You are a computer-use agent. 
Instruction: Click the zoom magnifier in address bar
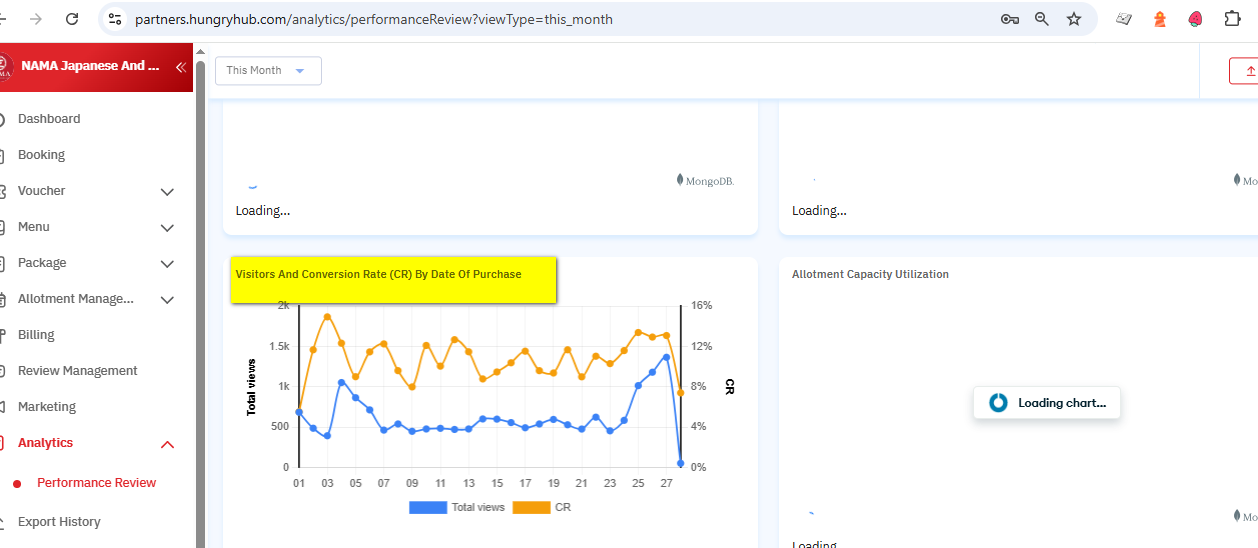point(1042,19)
